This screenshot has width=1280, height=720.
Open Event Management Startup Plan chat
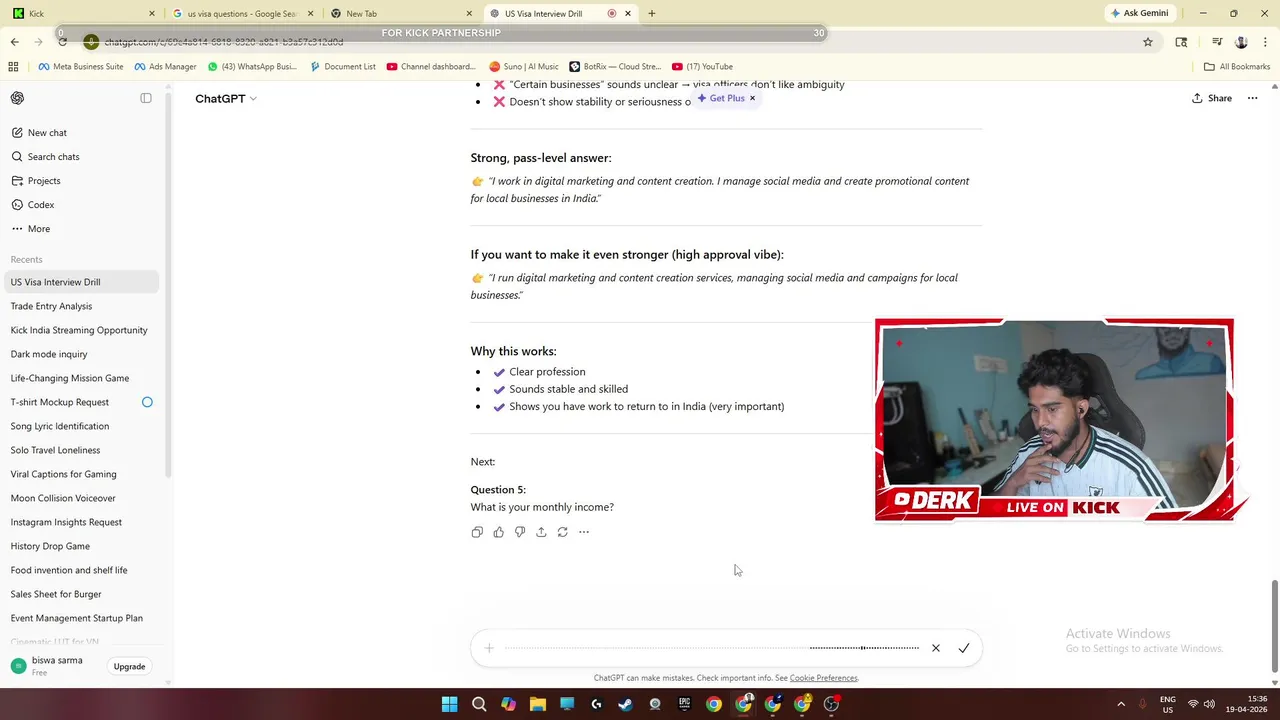81,618
